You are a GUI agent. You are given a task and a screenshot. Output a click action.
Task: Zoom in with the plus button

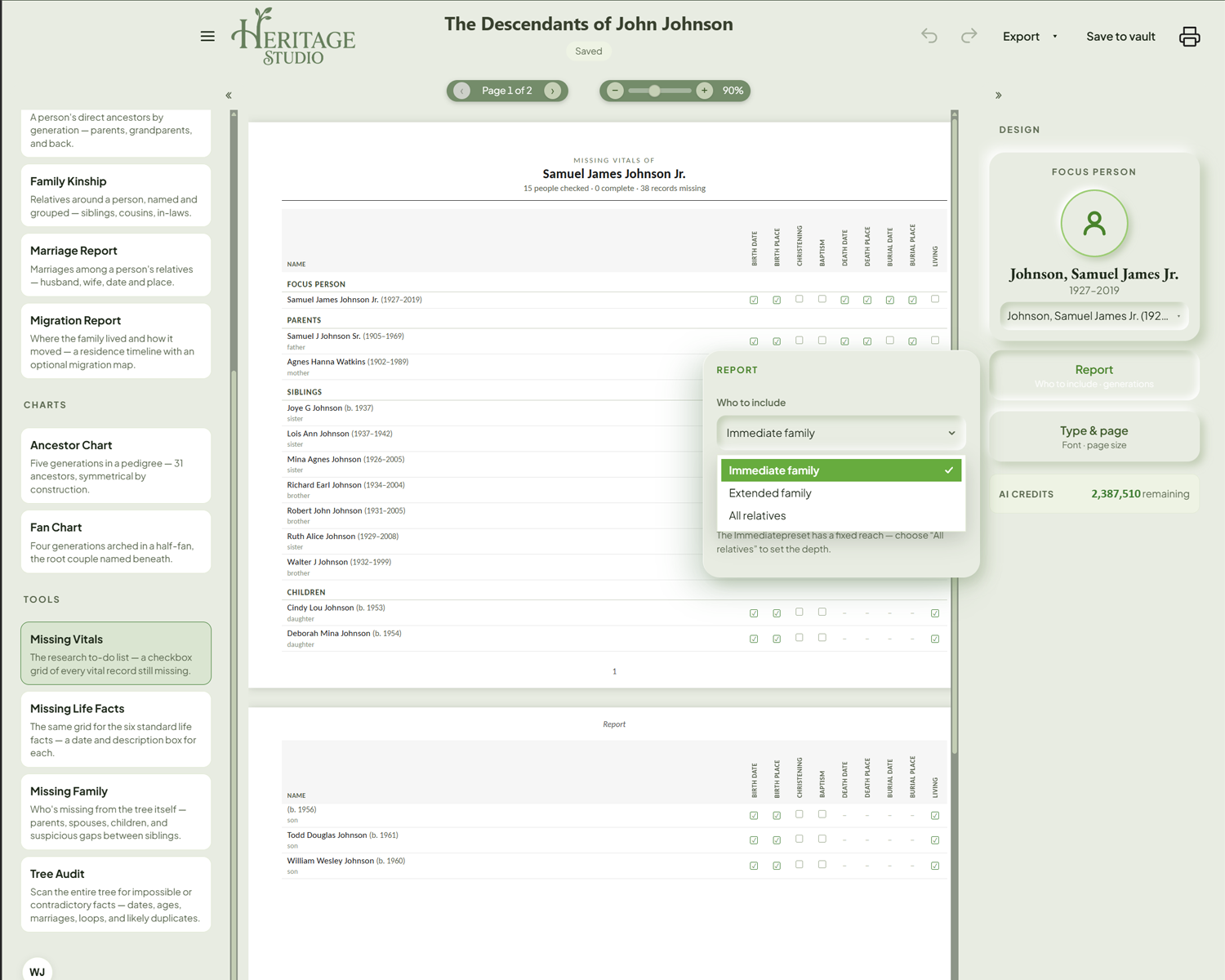705,91
